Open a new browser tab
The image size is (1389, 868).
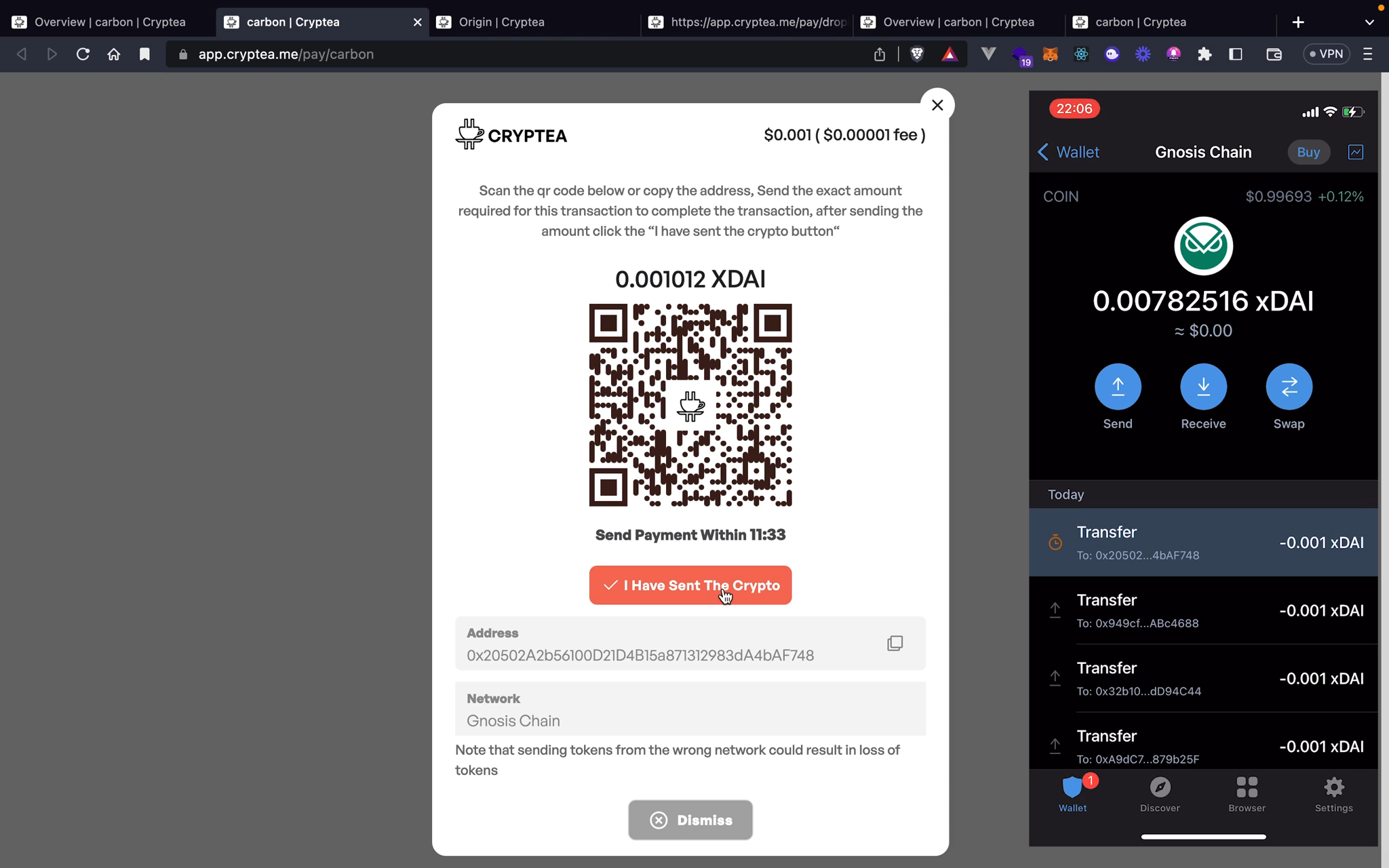click(x=1298, y=22)
